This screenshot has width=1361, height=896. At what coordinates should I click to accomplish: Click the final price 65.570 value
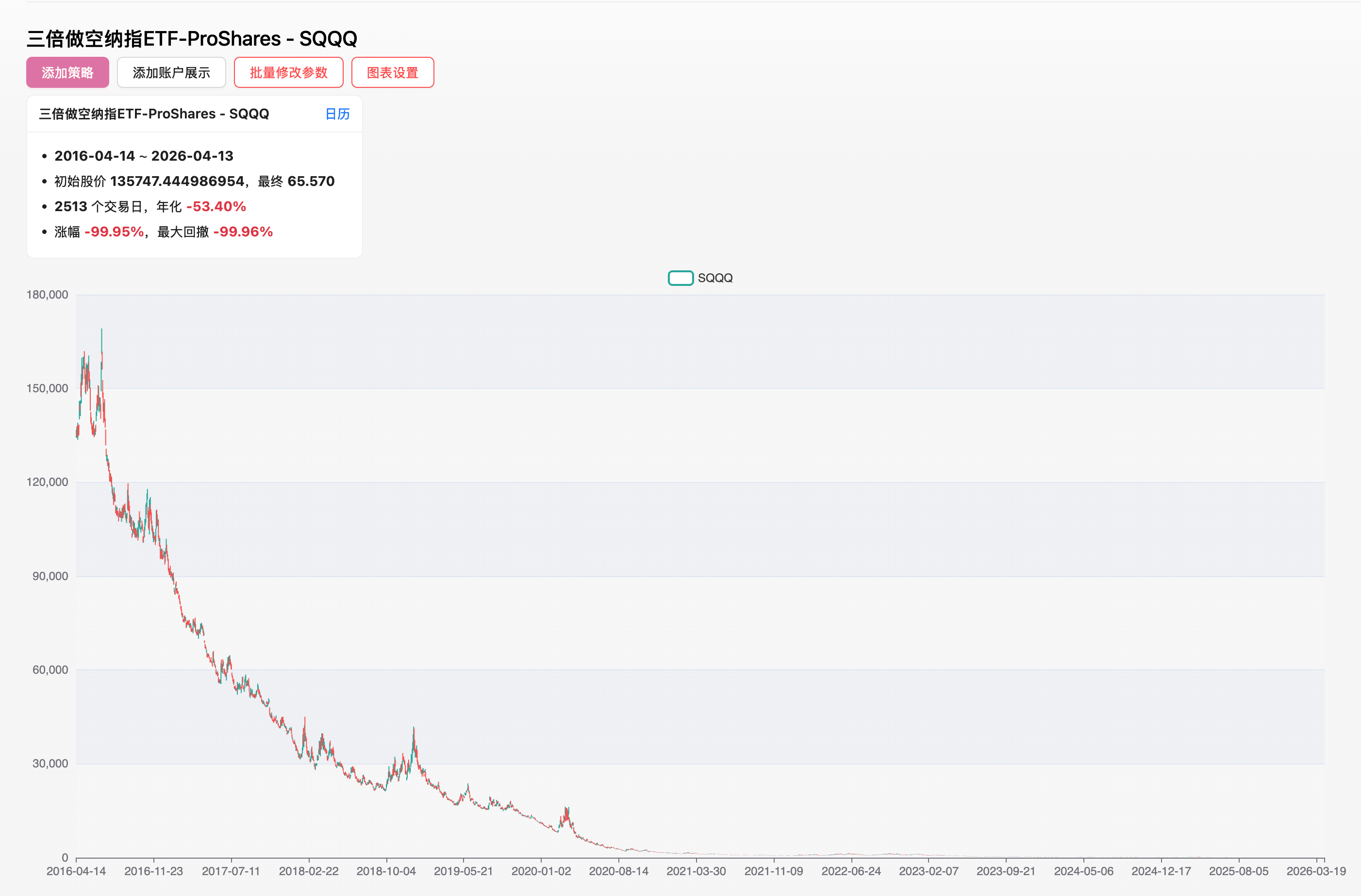point(311,181)
